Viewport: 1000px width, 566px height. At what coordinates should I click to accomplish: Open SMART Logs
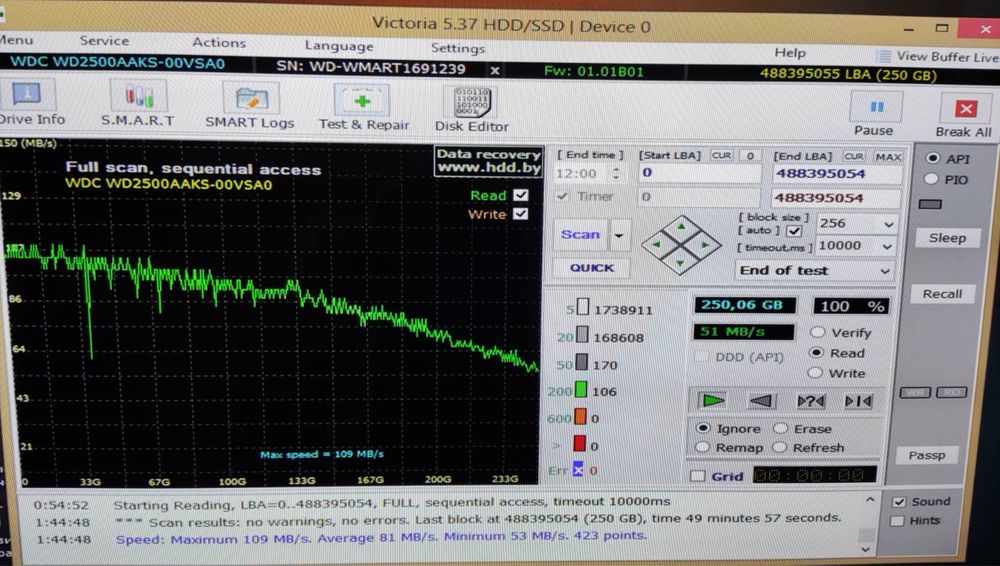[x=249, y=107]
